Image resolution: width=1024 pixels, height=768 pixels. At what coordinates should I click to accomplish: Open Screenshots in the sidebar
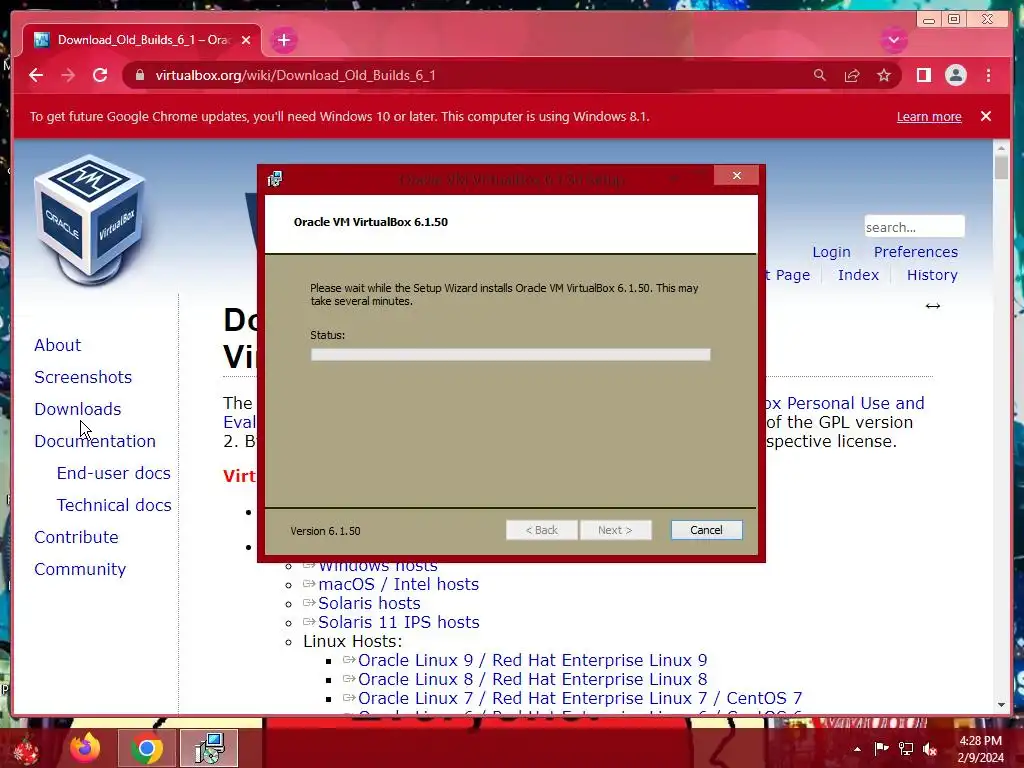pos(83,377)
